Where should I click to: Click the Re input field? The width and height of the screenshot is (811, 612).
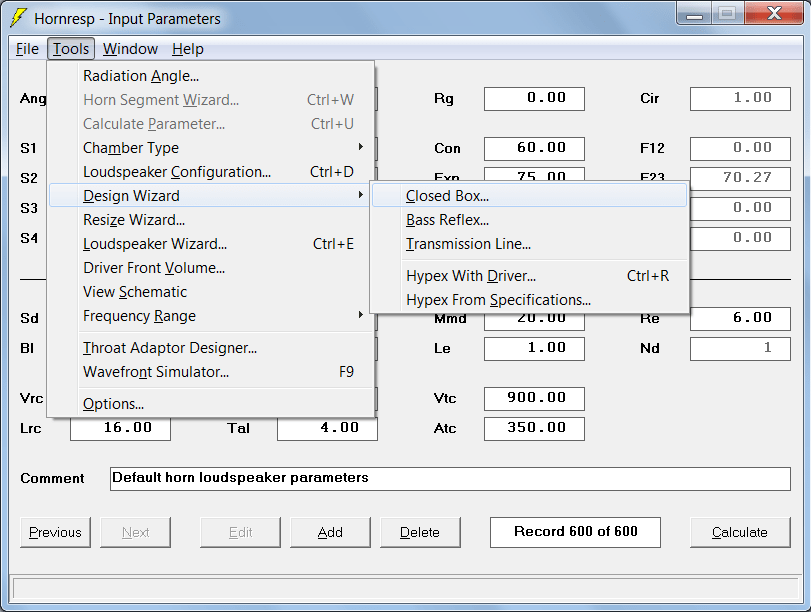point(740,318)
